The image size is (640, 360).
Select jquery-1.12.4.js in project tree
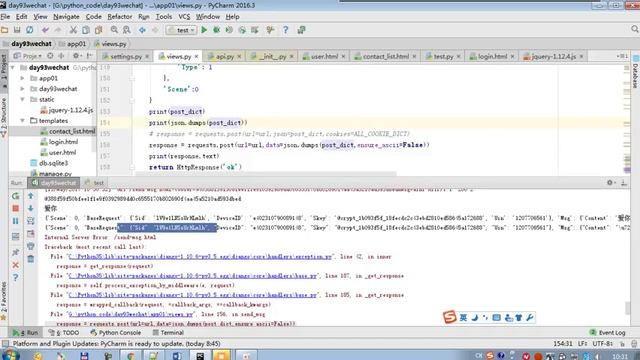[67, 110]
